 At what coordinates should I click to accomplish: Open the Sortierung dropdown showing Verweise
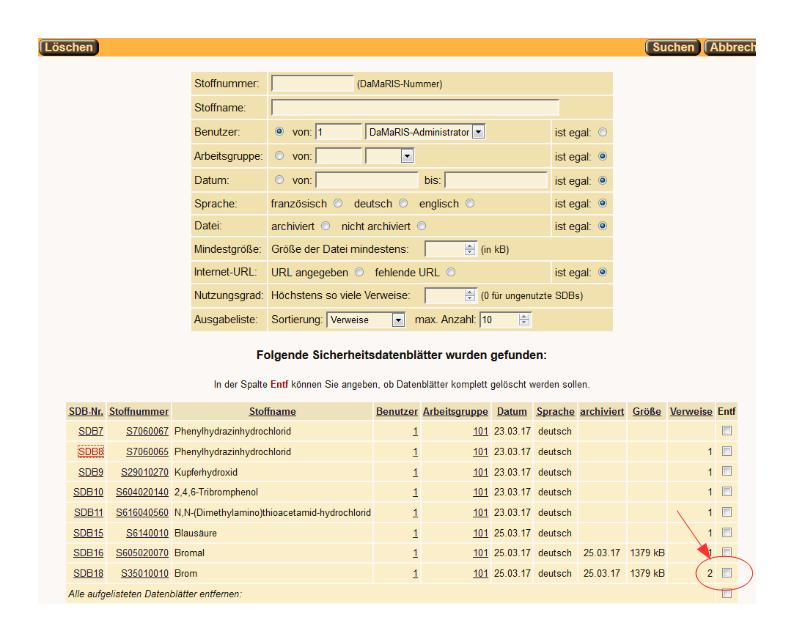(x=366, y=320)
